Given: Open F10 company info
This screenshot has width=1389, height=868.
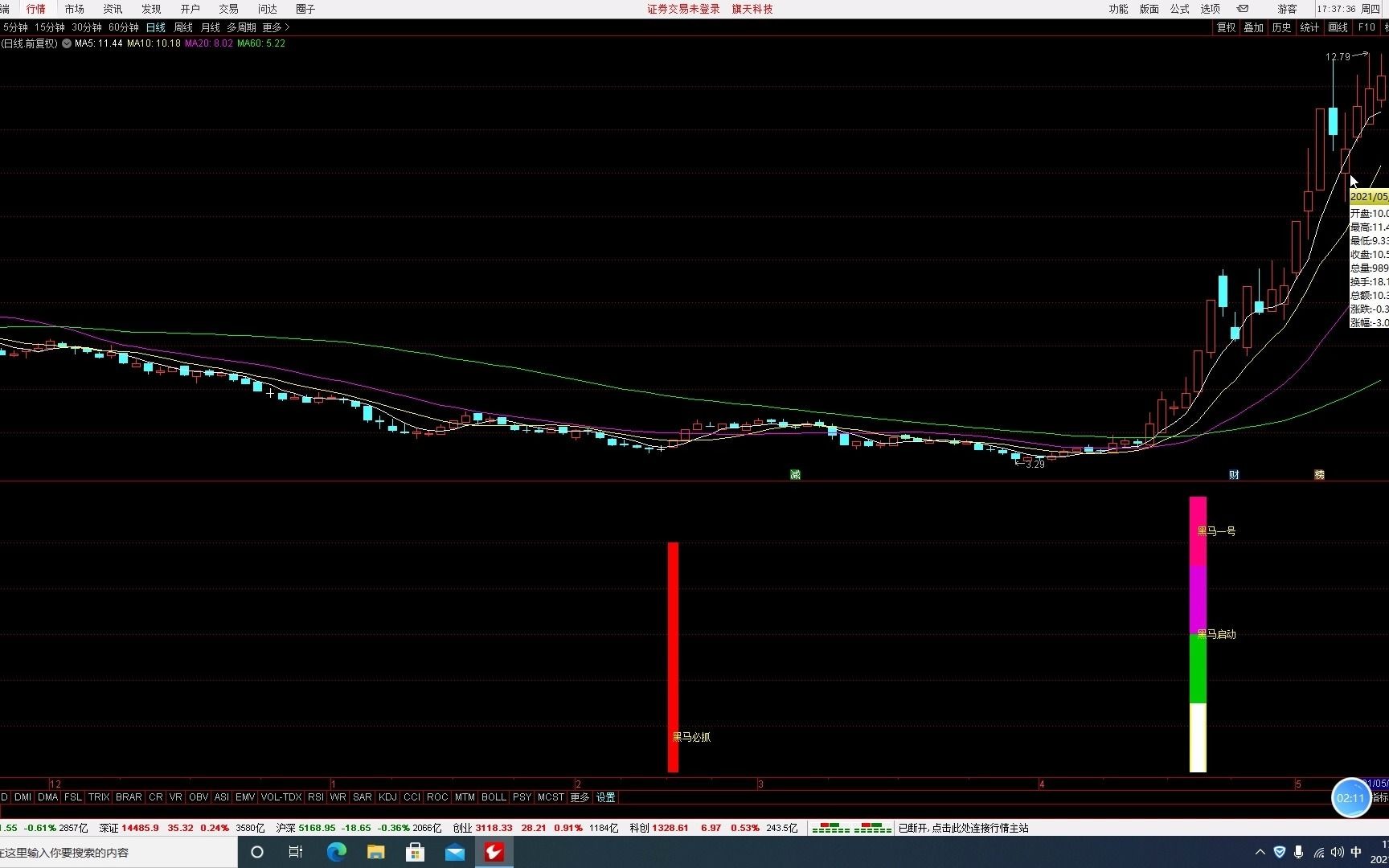Looking at the screenshot, I should [1366, 27].
